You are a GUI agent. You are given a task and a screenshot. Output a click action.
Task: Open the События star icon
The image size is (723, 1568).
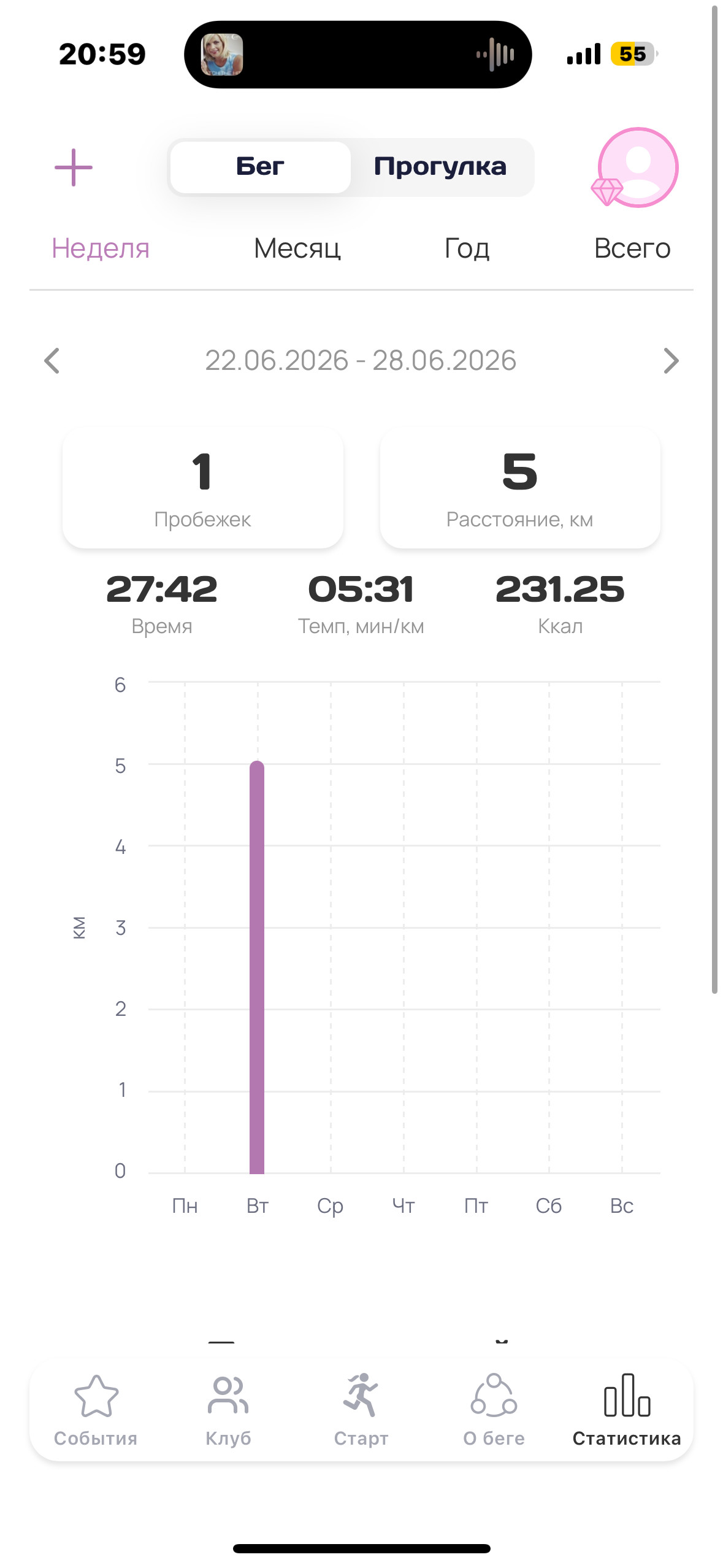tap(96, 1396)
